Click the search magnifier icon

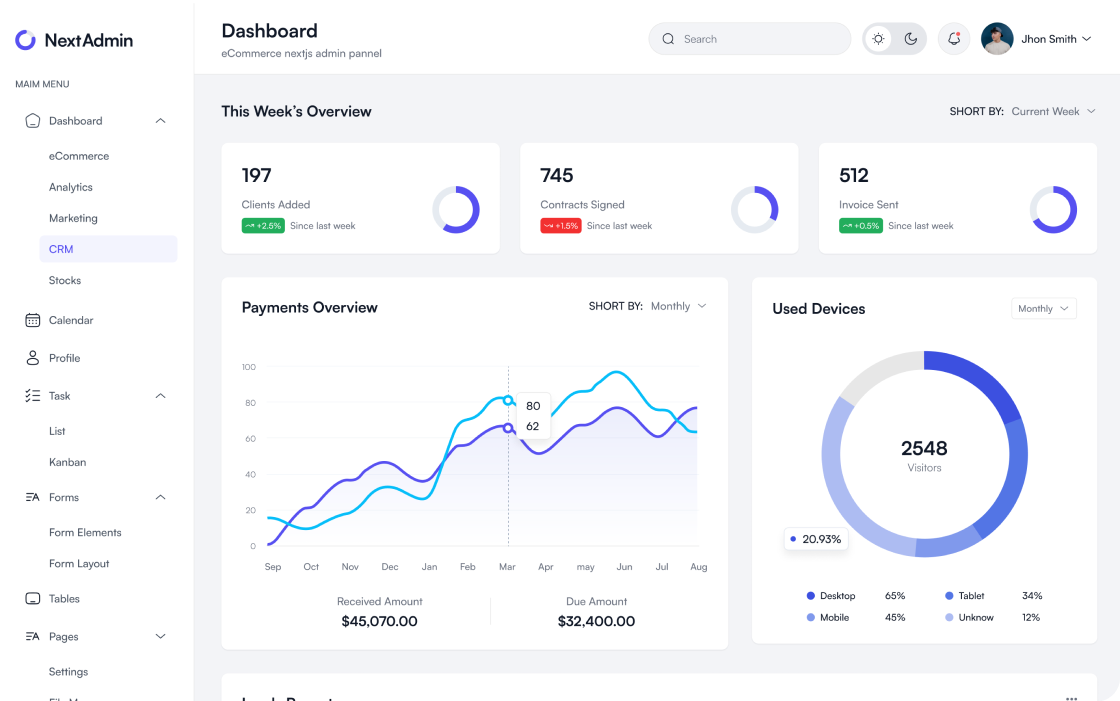668,38
